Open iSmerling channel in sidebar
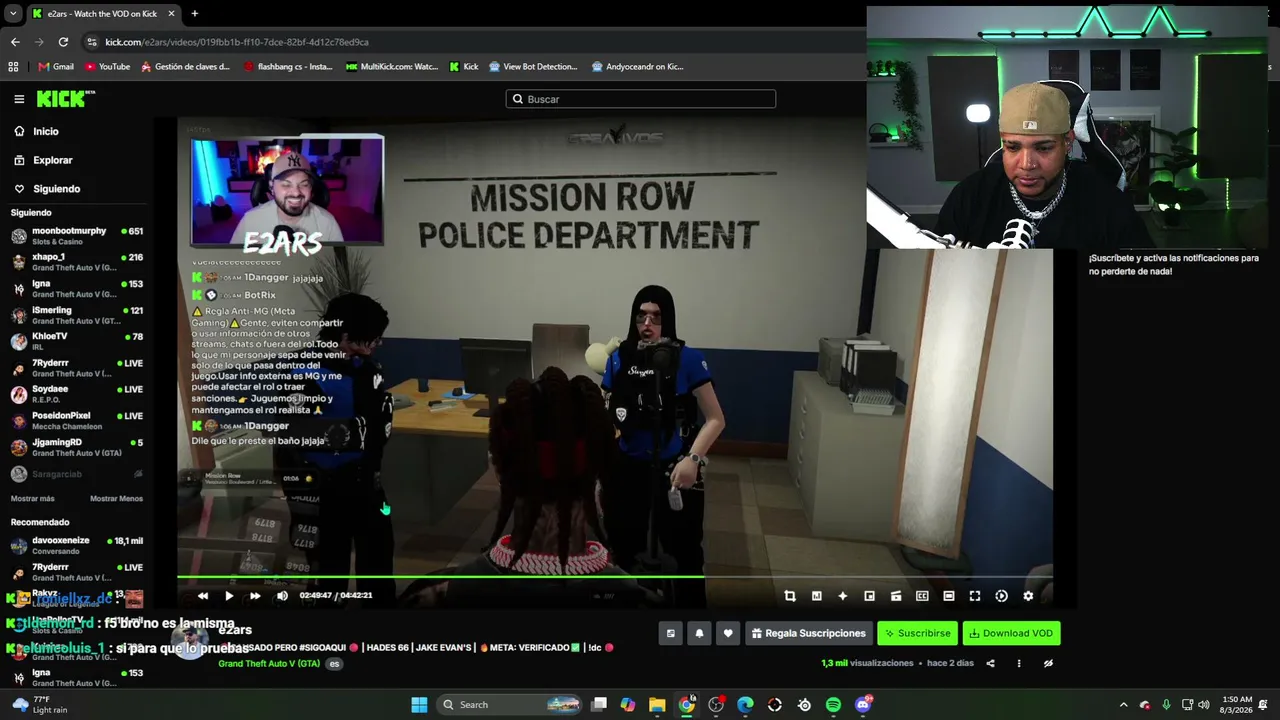The width and height of the screenshot is (1280, 720). tap(77, 315)
